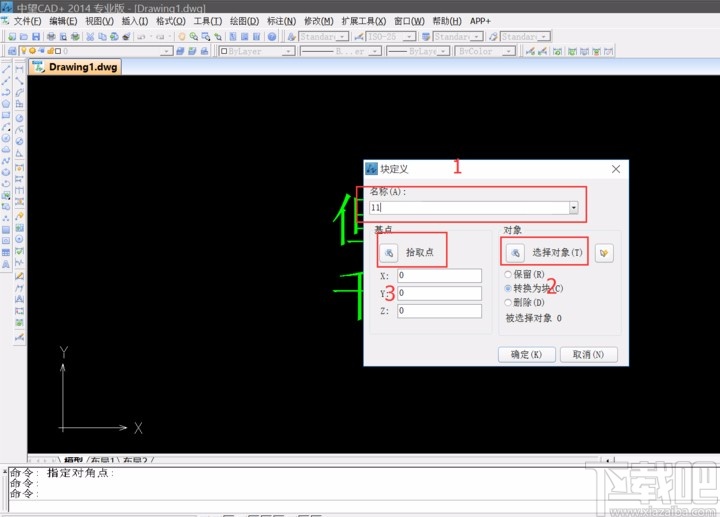Select the Revision Cloud tool
The image size is (720, 517).
click(6, 150)
